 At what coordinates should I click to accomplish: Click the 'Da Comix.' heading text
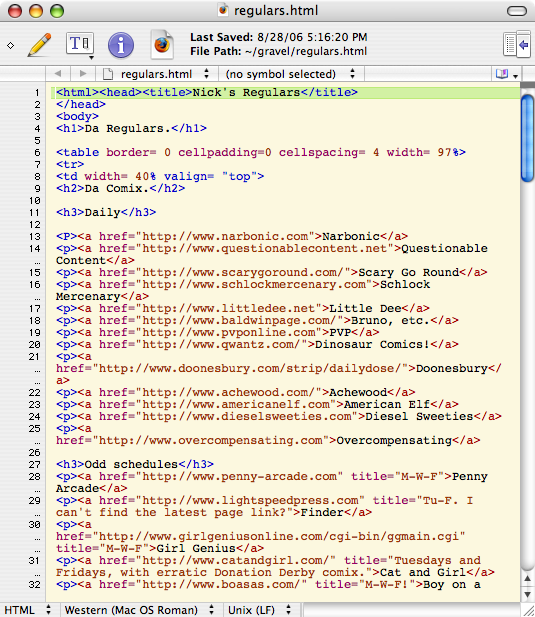[117, 188]
